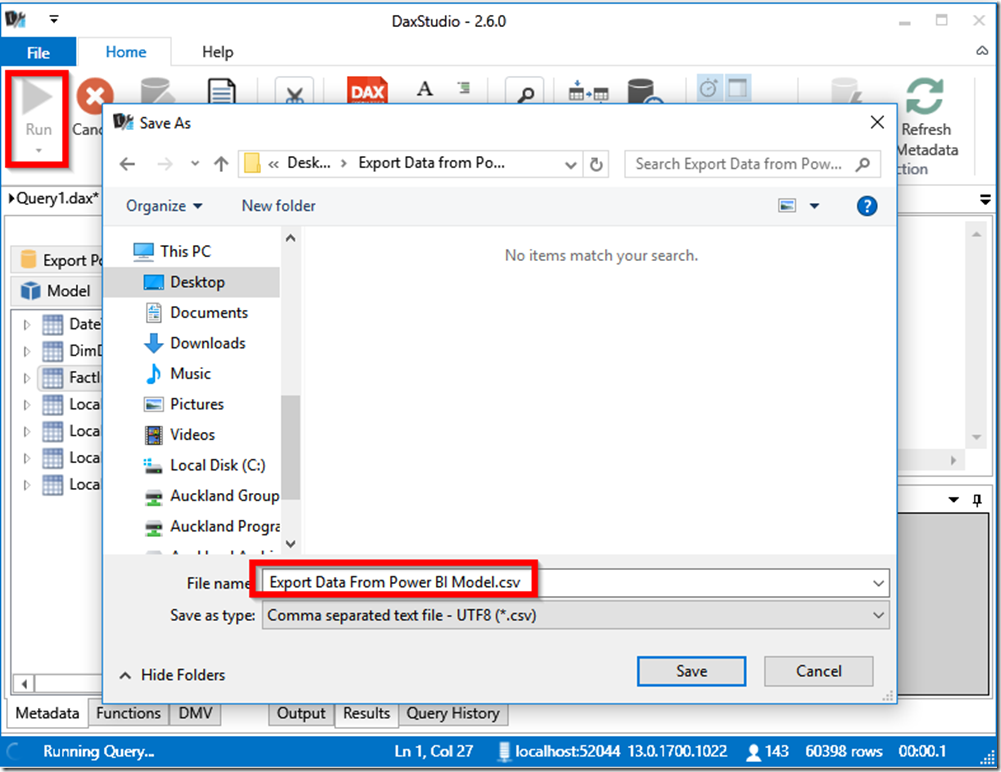Screen dimensions: 1001x772
Task: Close the Save As dialog
Action: point(877,122)
